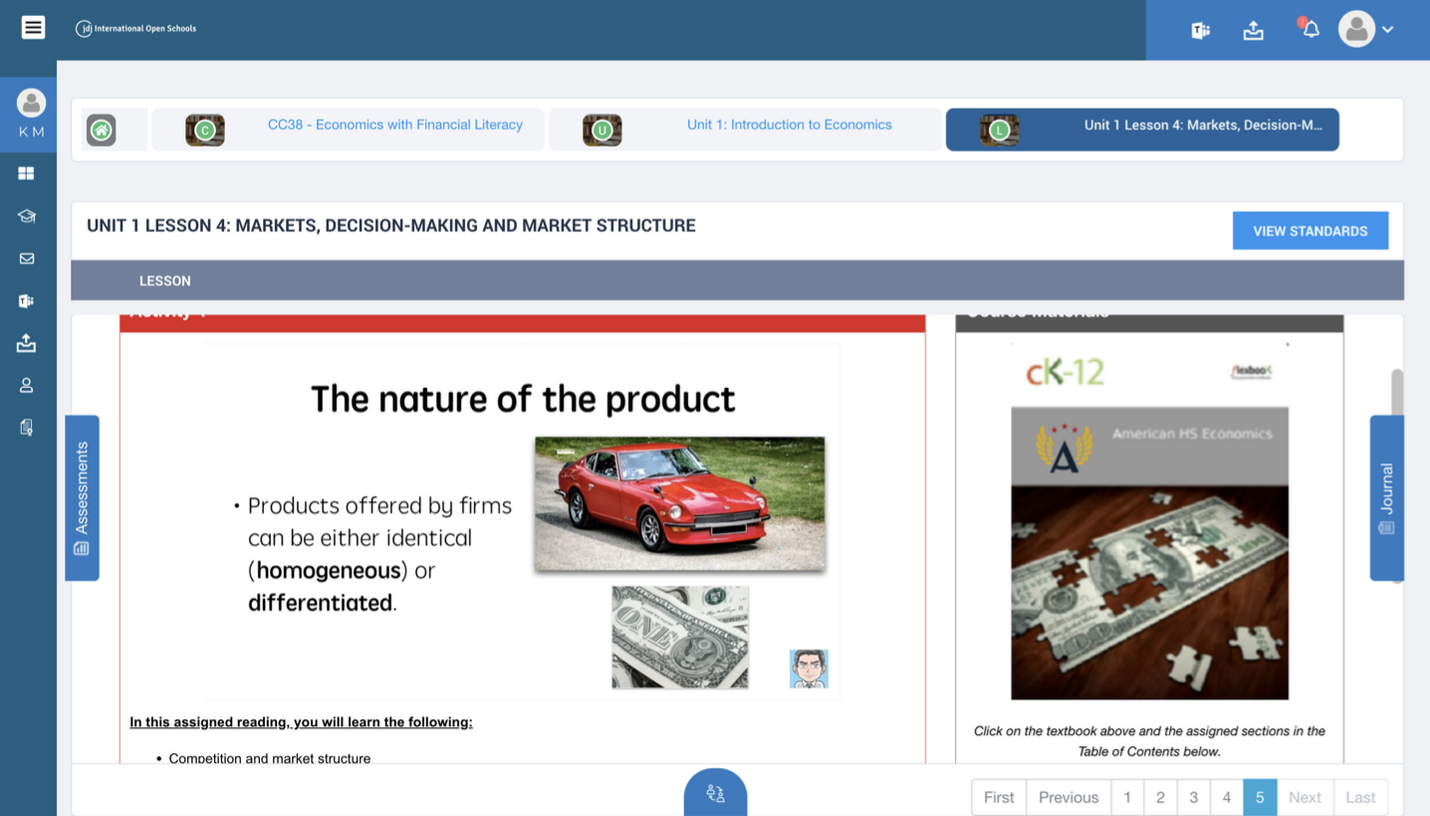Click the International Open Schools logo
This screenshot has width=1430, height=816.
[136, 29]
